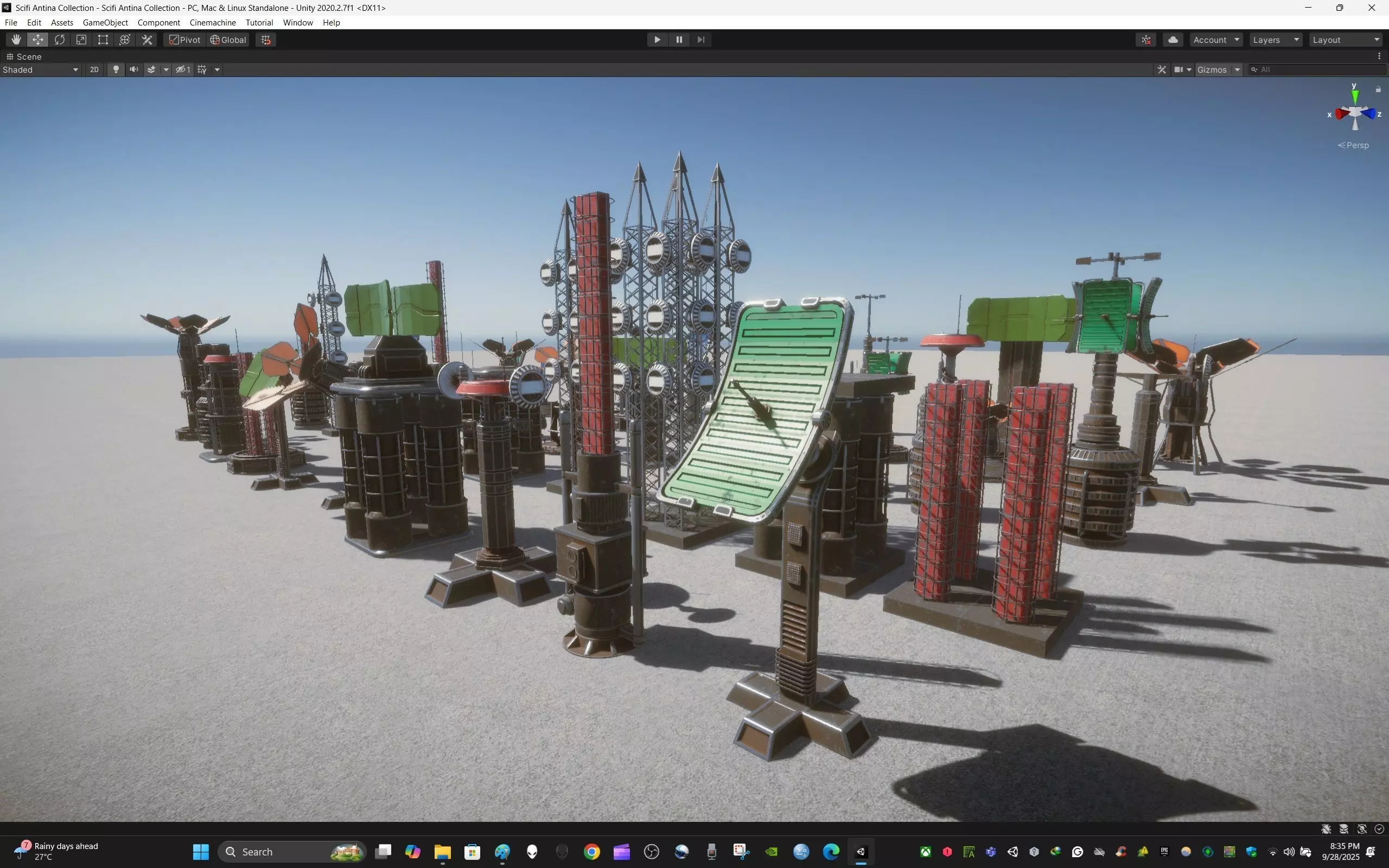Open Unity cloud services icon
Image resolution: width=1389 pixels, height=868 pixels.
tap(1173, 40)
